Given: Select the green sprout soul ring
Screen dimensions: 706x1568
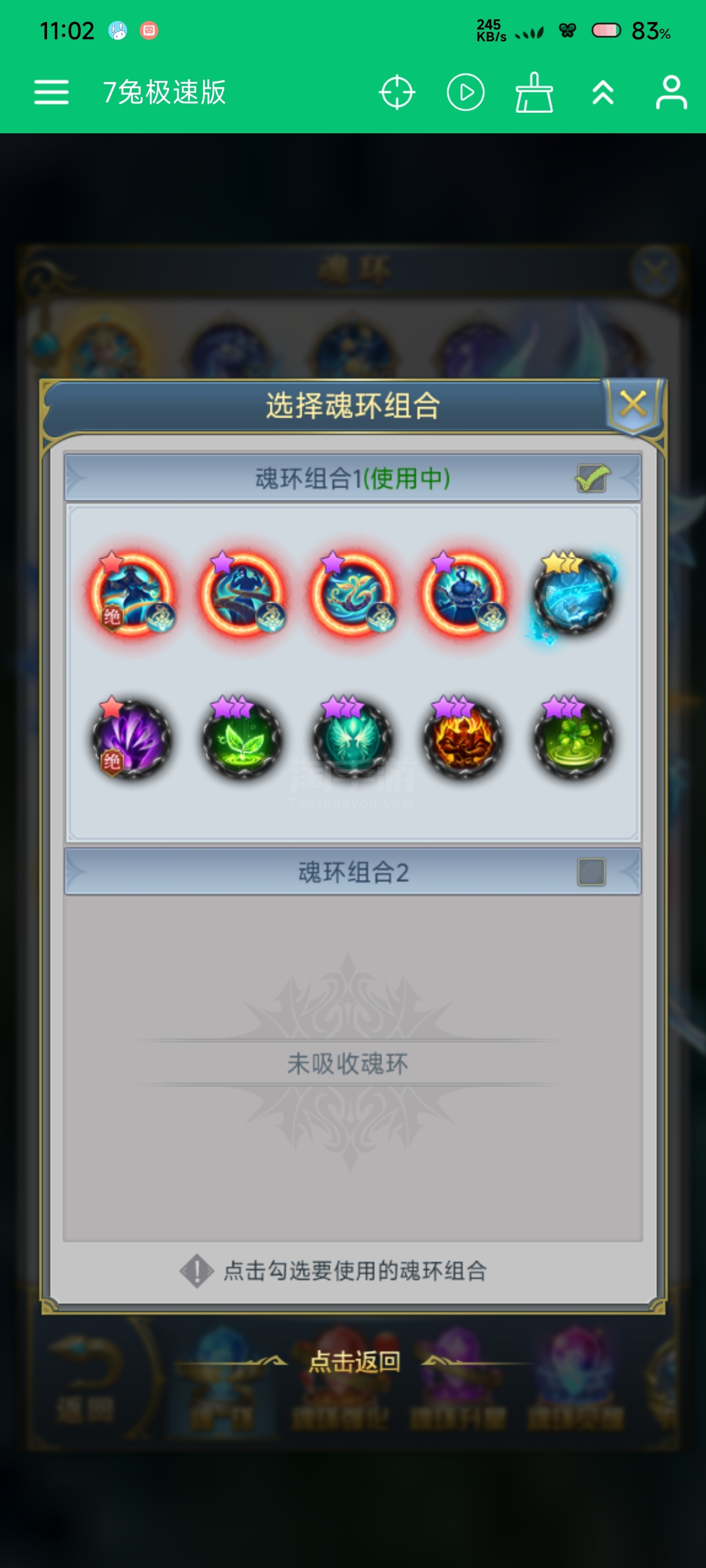Looking at the screenshot, I should 242,739.
